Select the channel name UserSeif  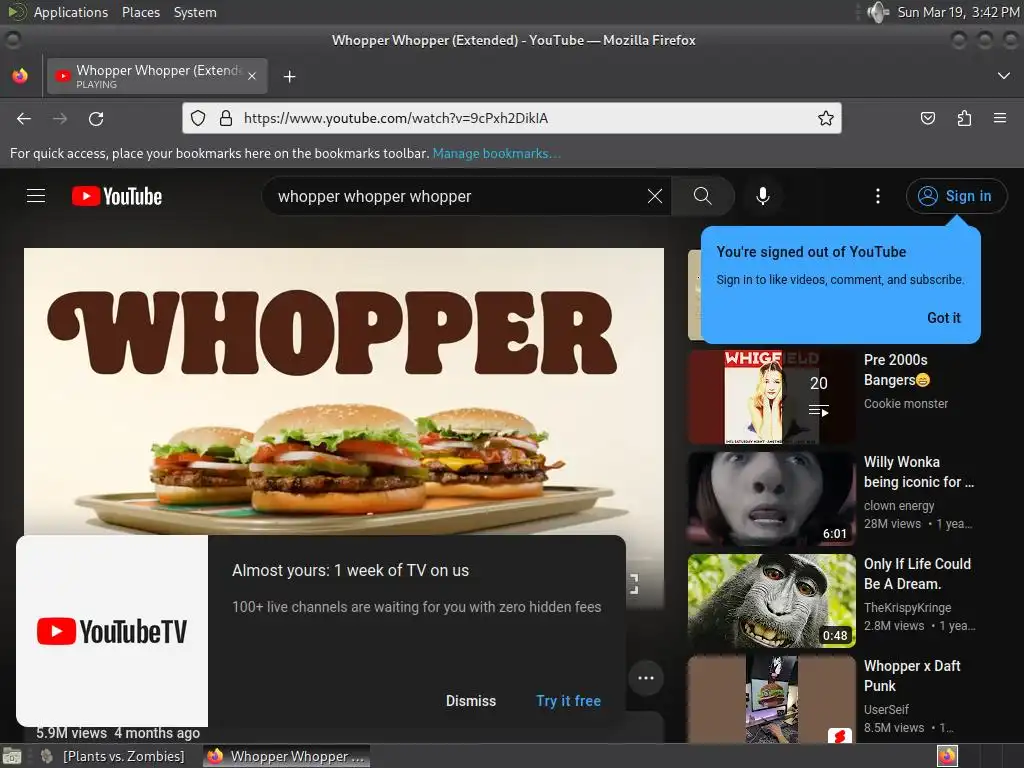(x=886, y=709)
